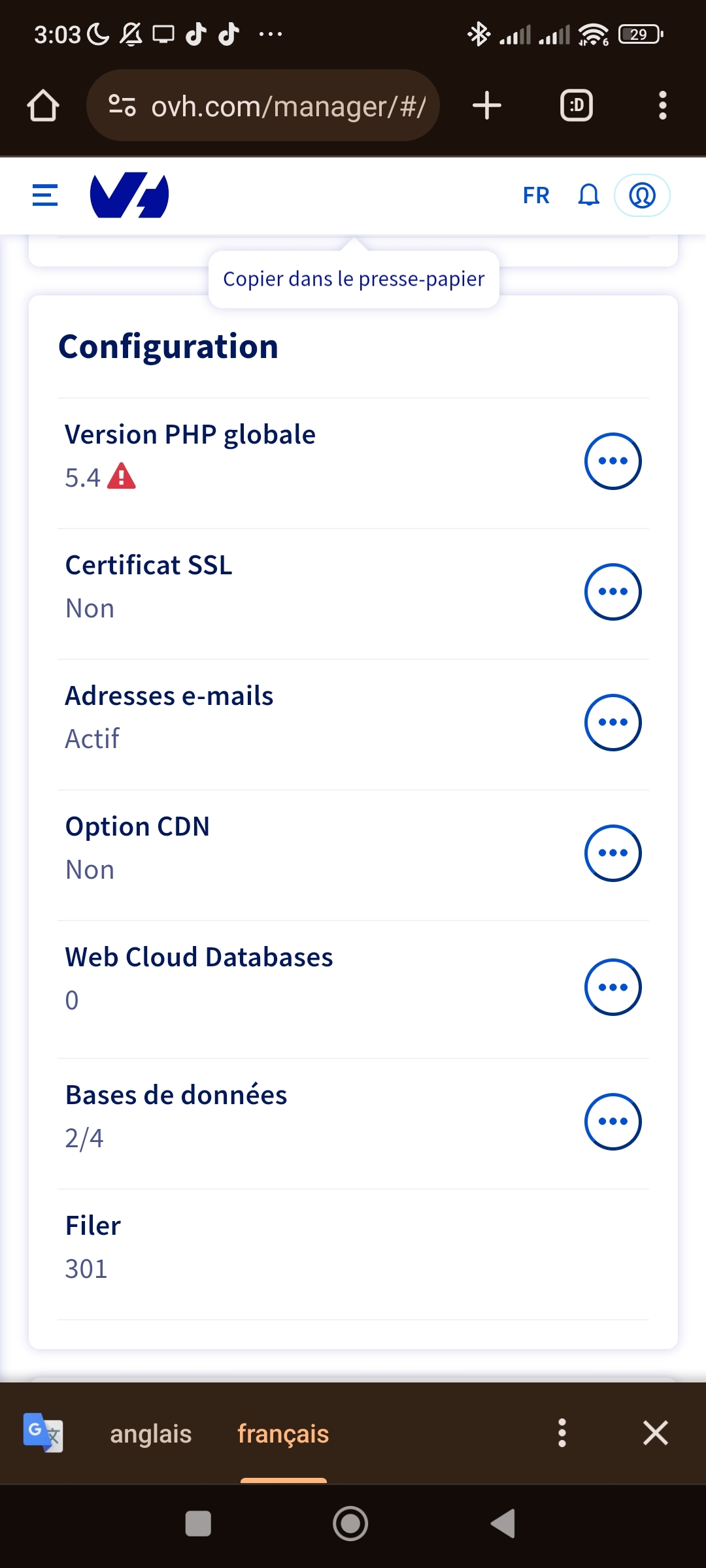Open a new browser tab
Viewport: 706px width, 1568px height.
487,106
